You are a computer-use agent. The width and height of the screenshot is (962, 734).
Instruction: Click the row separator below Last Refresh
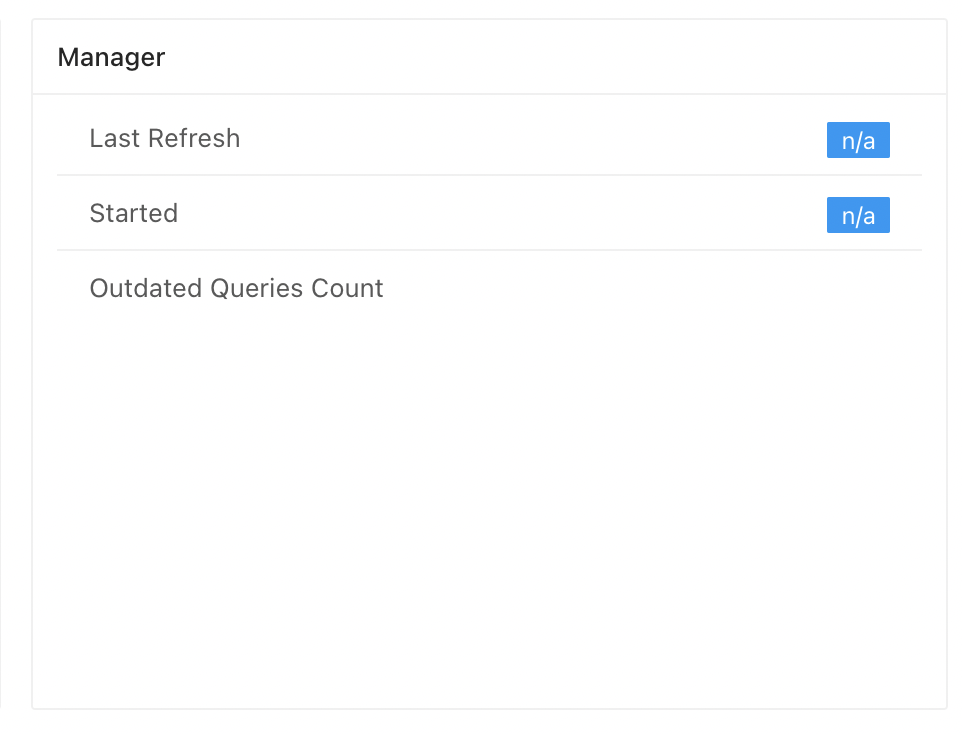pos(490,176)
